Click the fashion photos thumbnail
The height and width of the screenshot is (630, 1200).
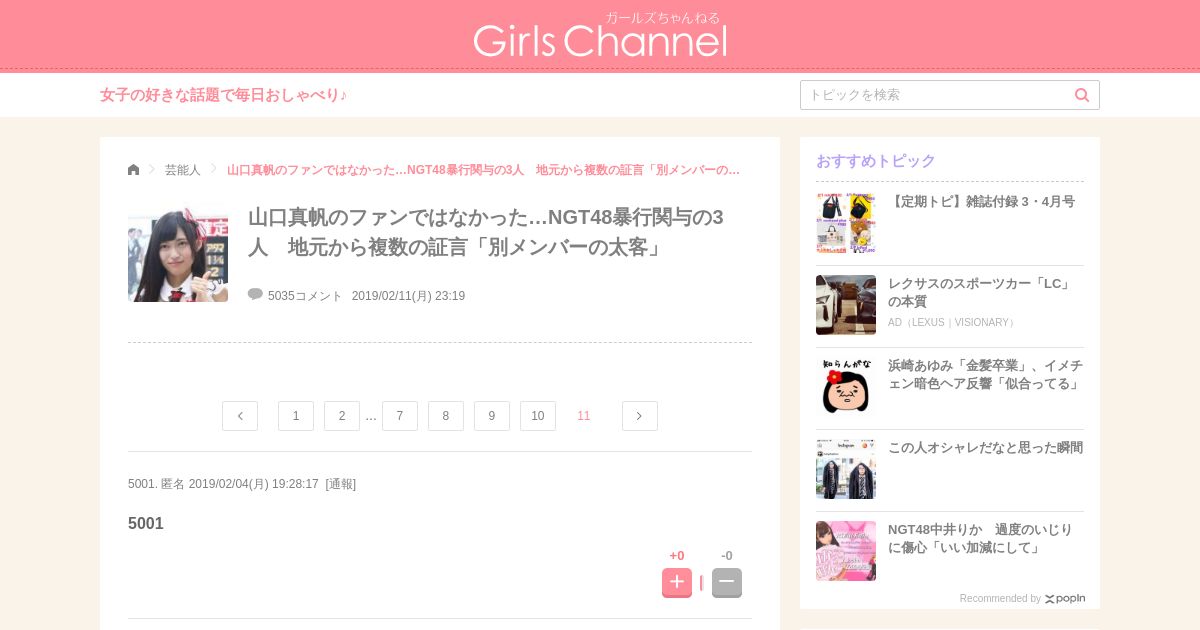(x=846, y=469)
